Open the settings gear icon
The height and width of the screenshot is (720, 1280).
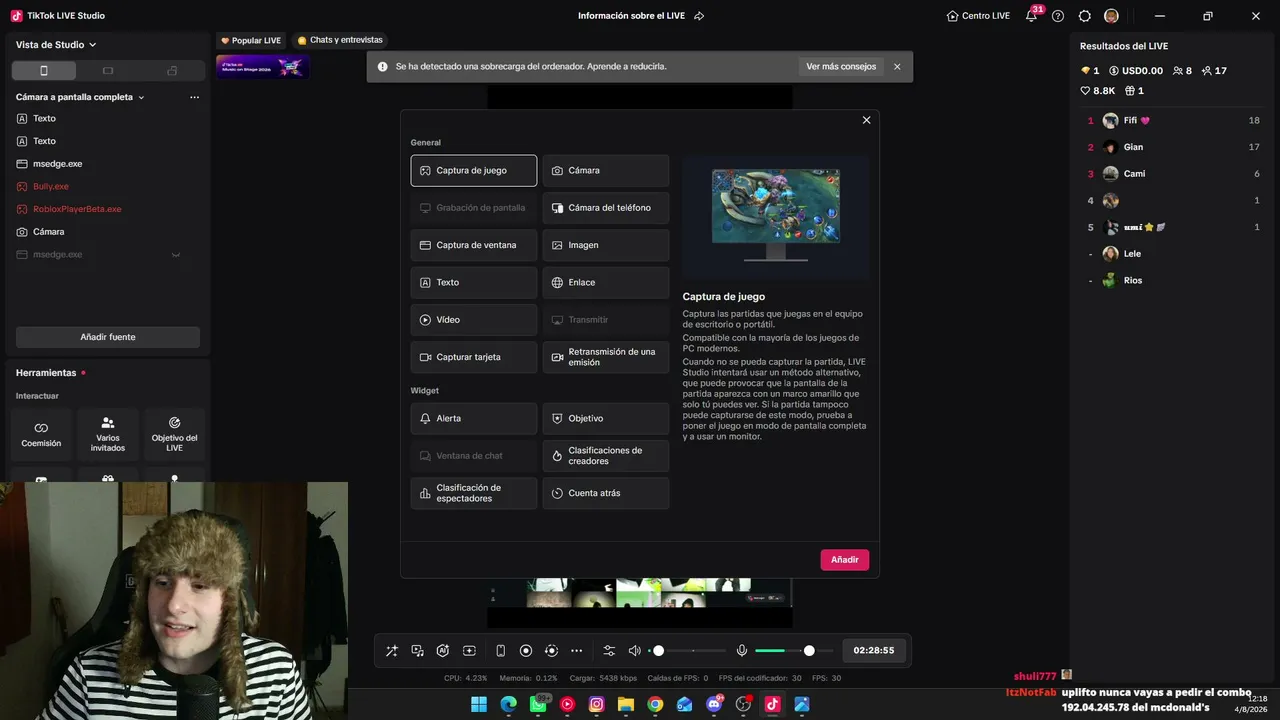(1085, 16)
